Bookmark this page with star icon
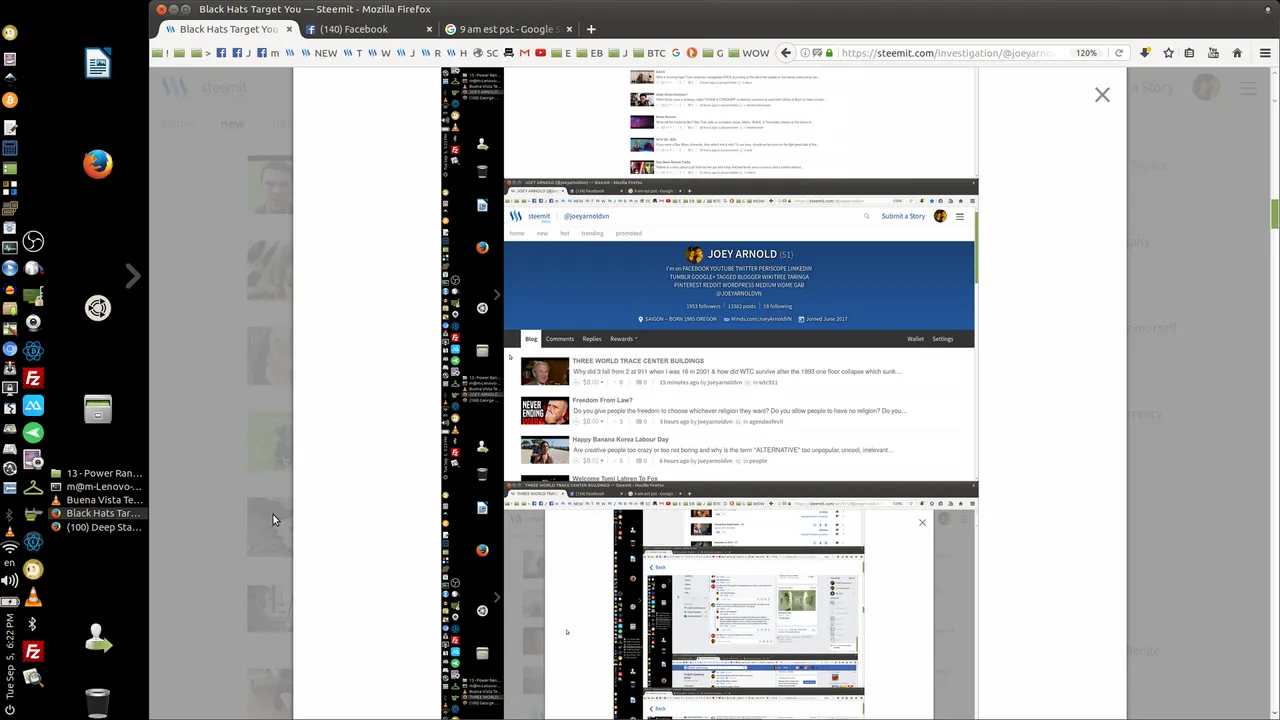The height and width of the screenshot is (720, 1280). pyautogui.click(x=1168, y=53)
